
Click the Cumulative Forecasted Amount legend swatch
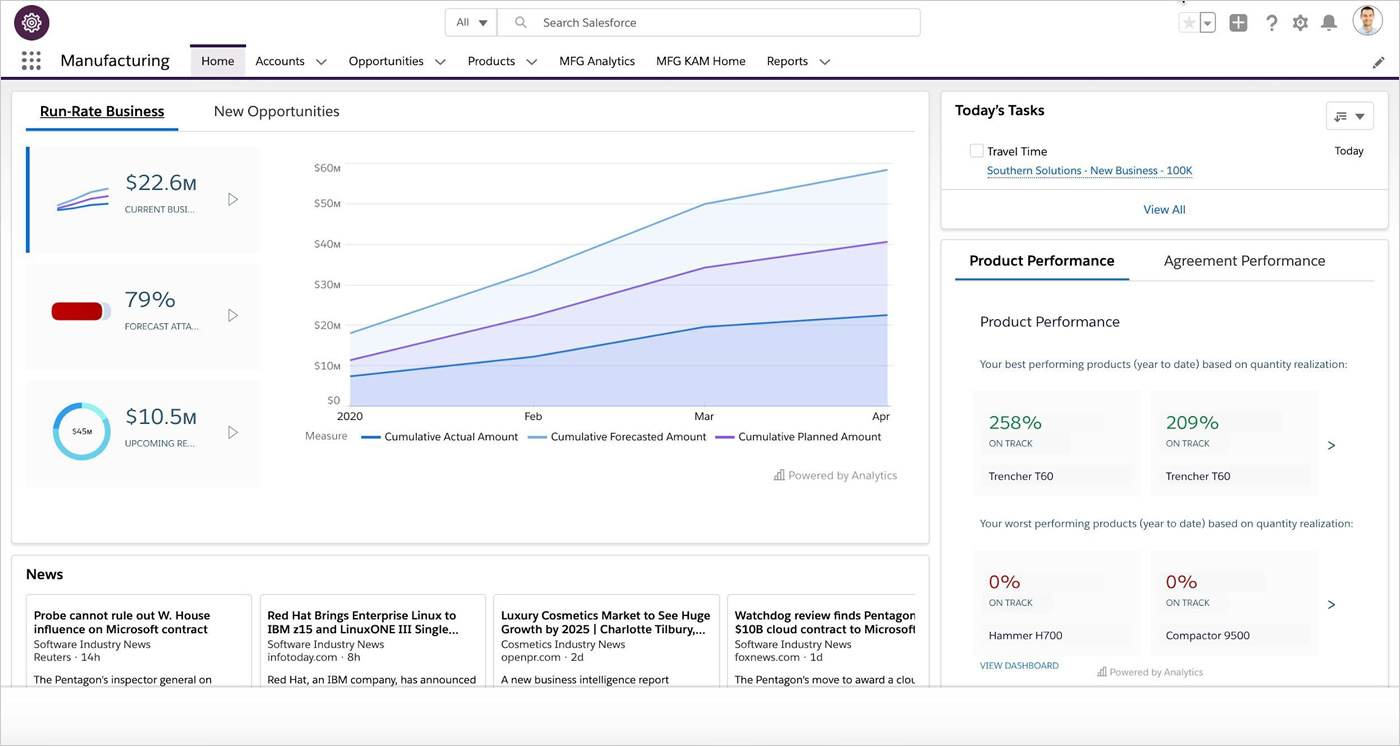(x=537, y=437)
